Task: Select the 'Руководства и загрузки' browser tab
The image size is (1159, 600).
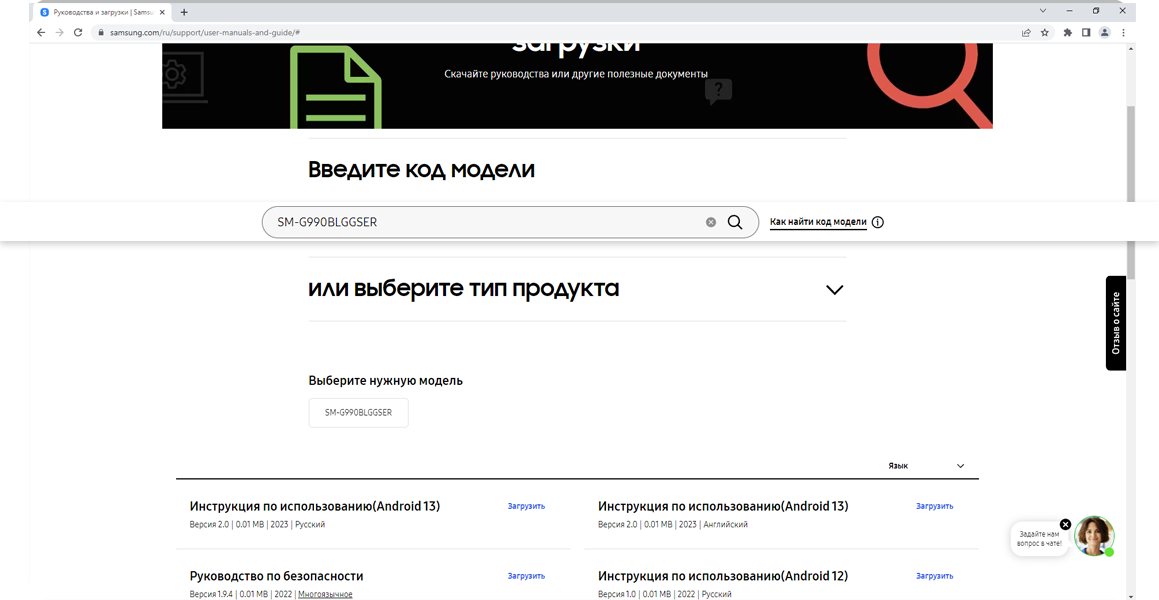Action: pos(101,13)
